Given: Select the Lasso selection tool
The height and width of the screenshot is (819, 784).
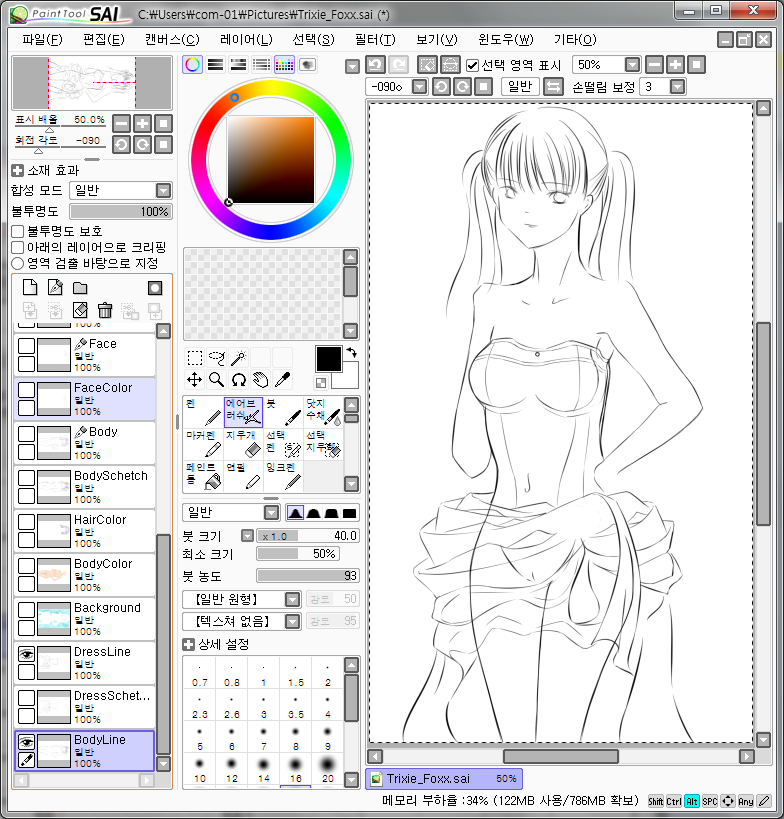Looking at the screenshot, I should click(x=216, y=357).
